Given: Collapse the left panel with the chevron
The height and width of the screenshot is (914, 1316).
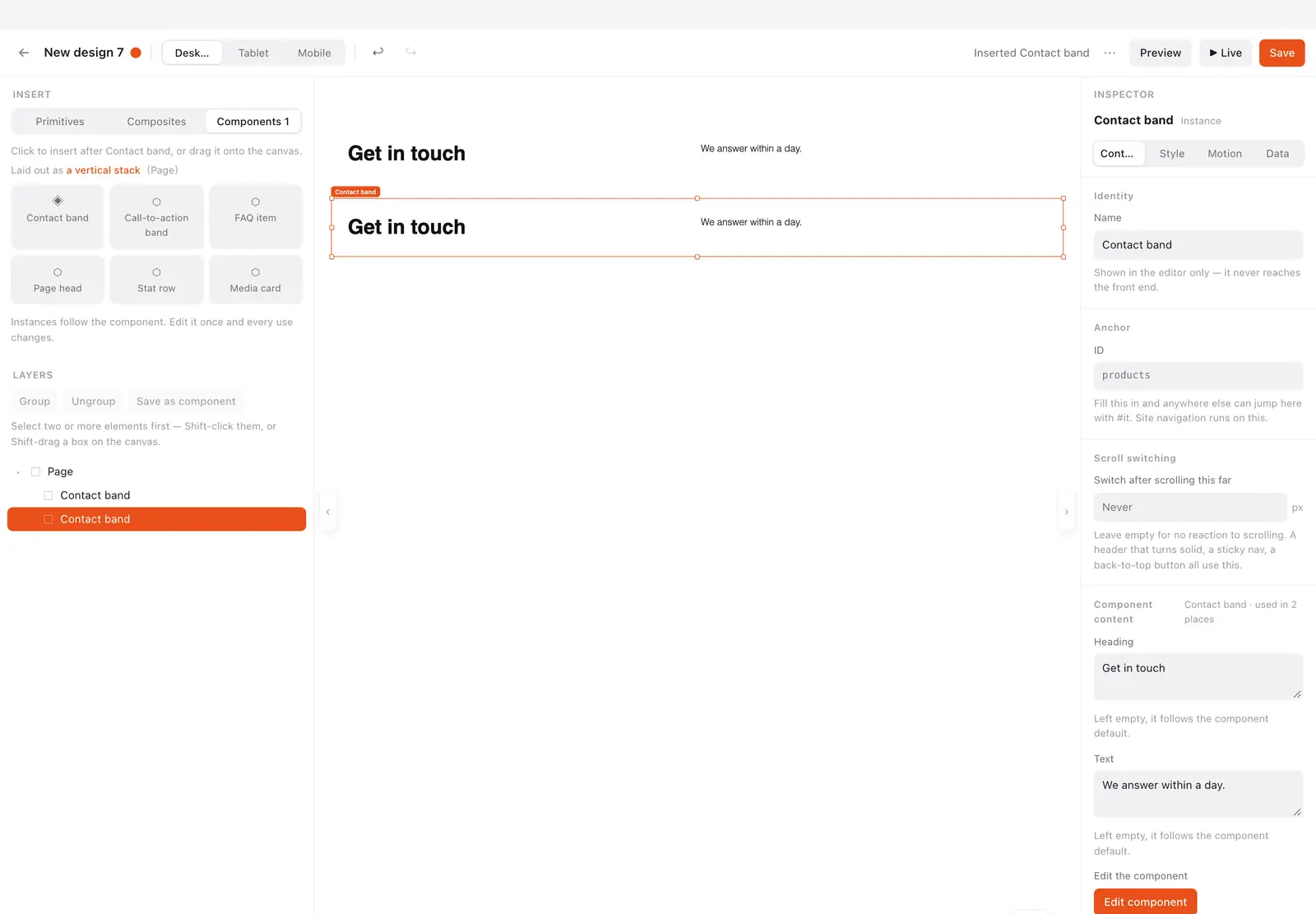Looking at the screenshot, I should point(327,512).
